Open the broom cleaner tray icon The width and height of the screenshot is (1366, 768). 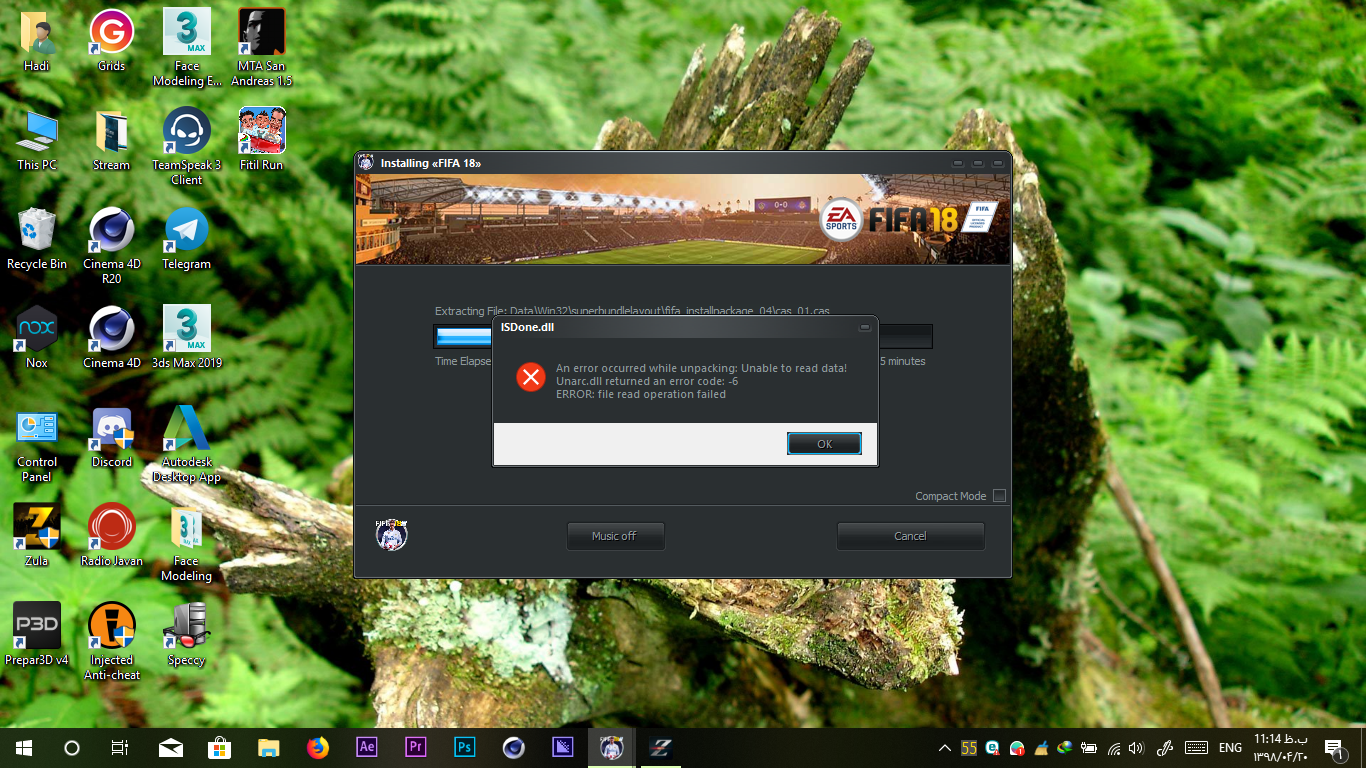pyautogui.click(x=1041, y=747)
